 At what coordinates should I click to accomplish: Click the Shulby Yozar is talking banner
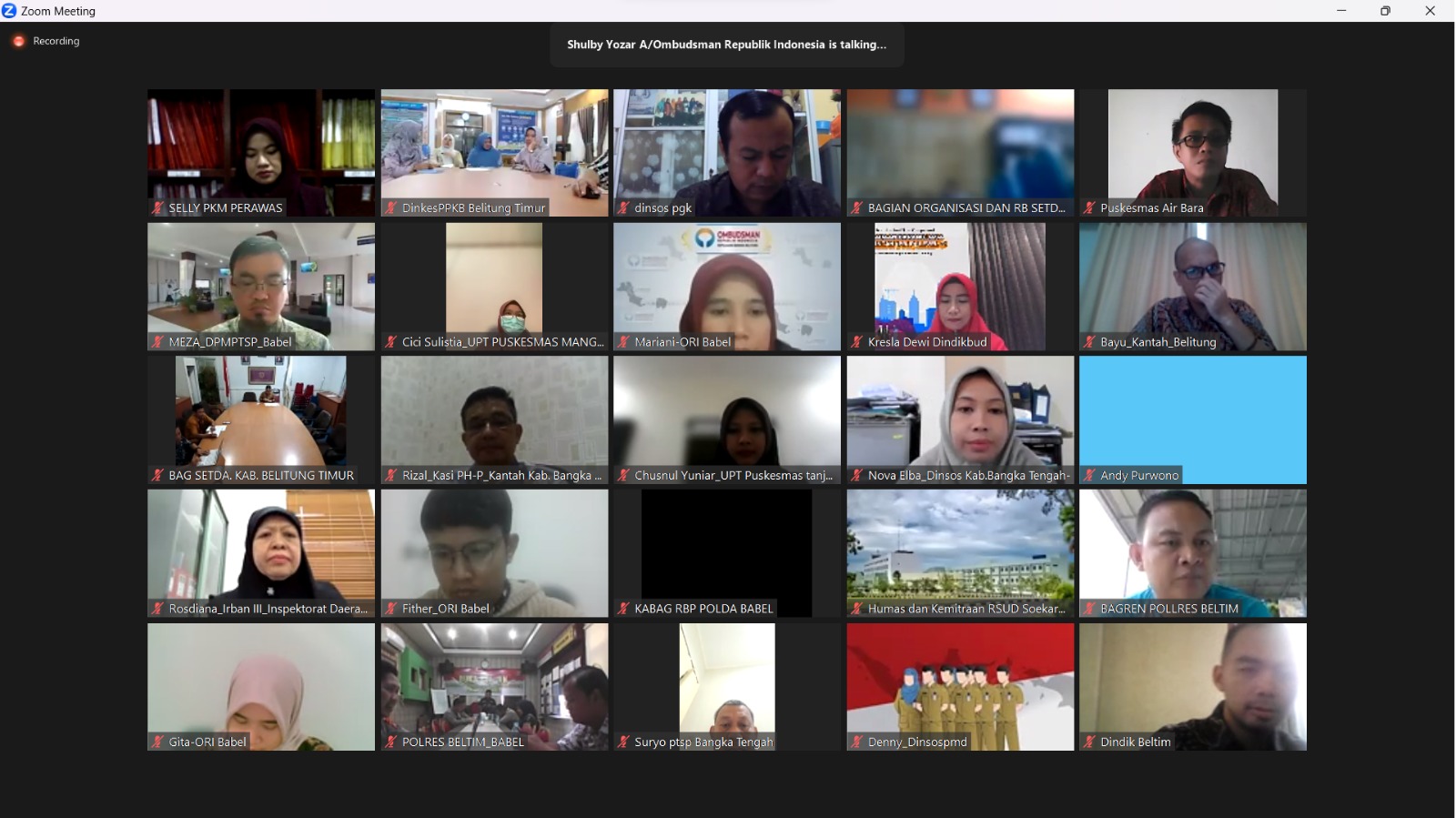726,45
